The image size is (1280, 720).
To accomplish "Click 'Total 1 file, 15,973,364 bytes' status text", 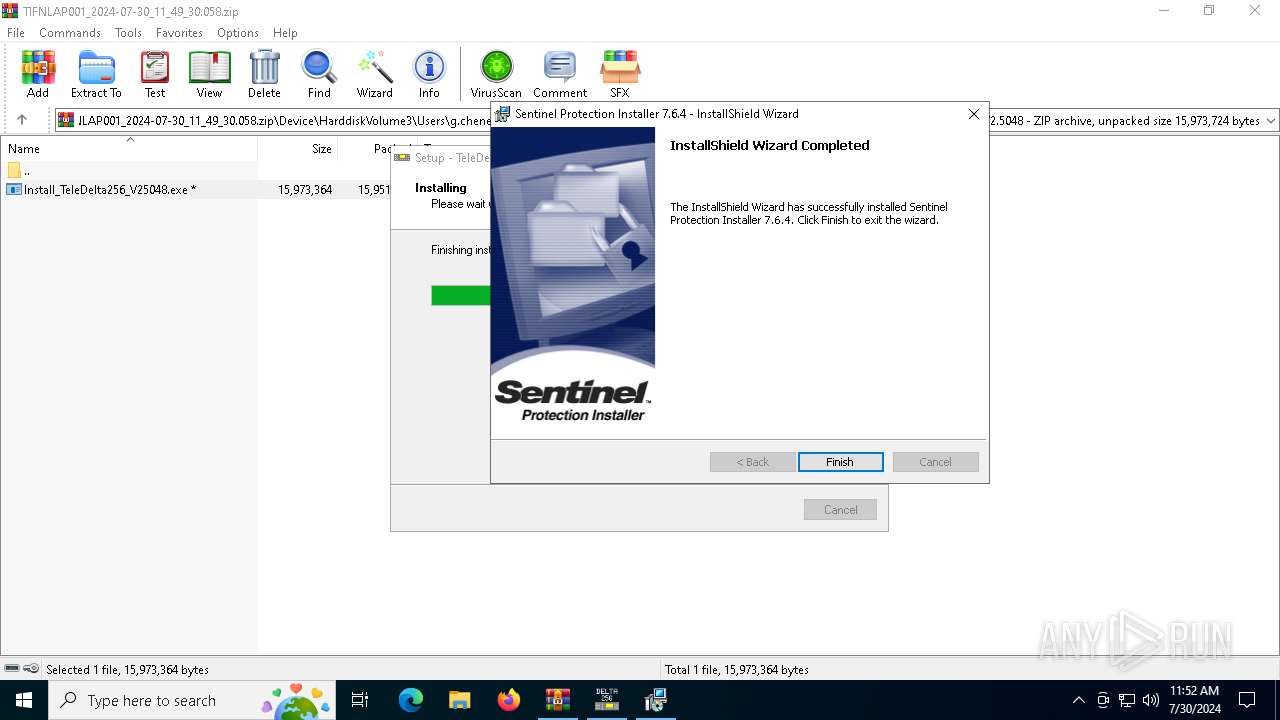I will pyautogui.click(x=737, y=670).
